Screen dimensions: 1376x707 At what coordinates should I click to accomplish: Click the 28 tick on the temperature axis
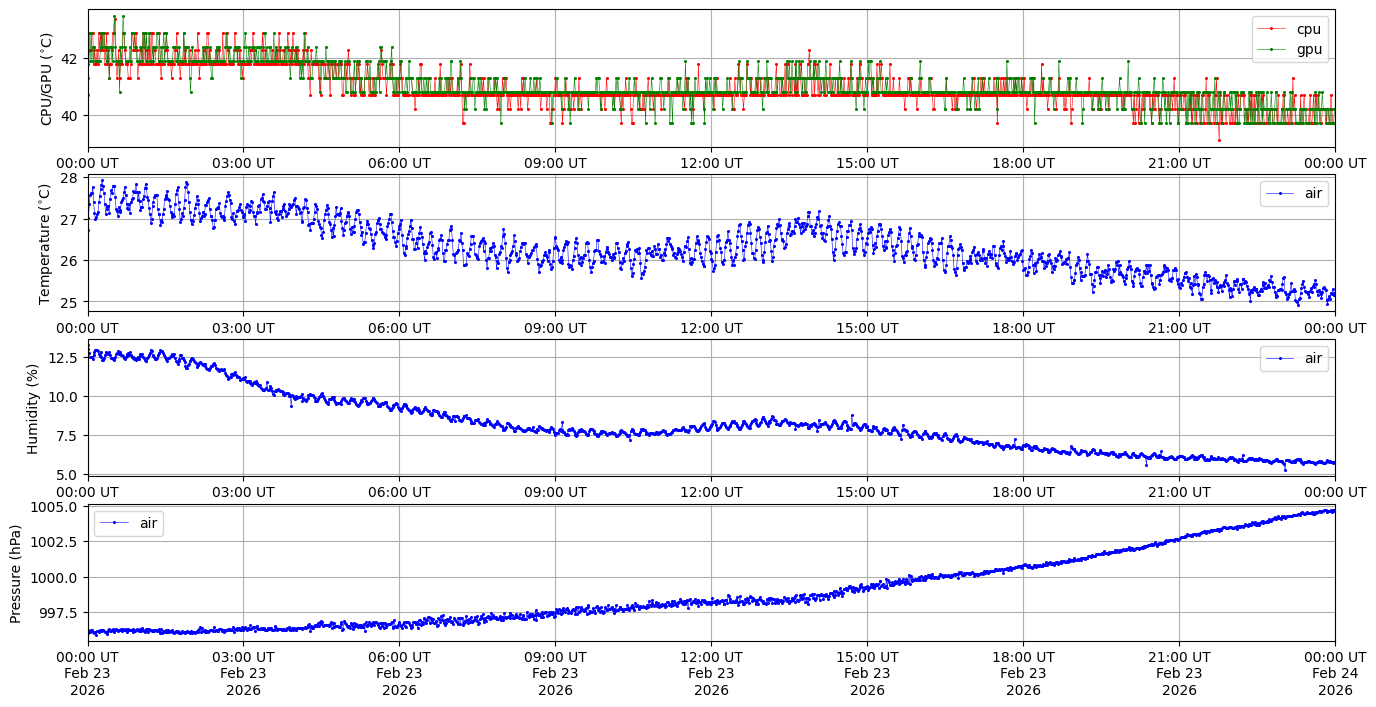point(69,179)
